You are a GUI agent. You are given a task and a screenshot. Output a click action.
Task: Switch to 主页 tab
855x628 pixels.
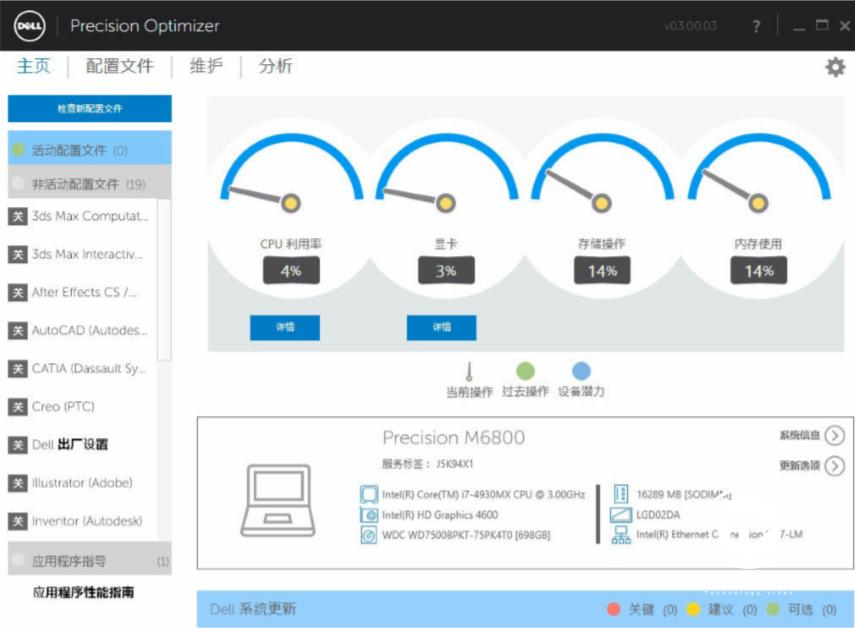(x=33, y=66)
